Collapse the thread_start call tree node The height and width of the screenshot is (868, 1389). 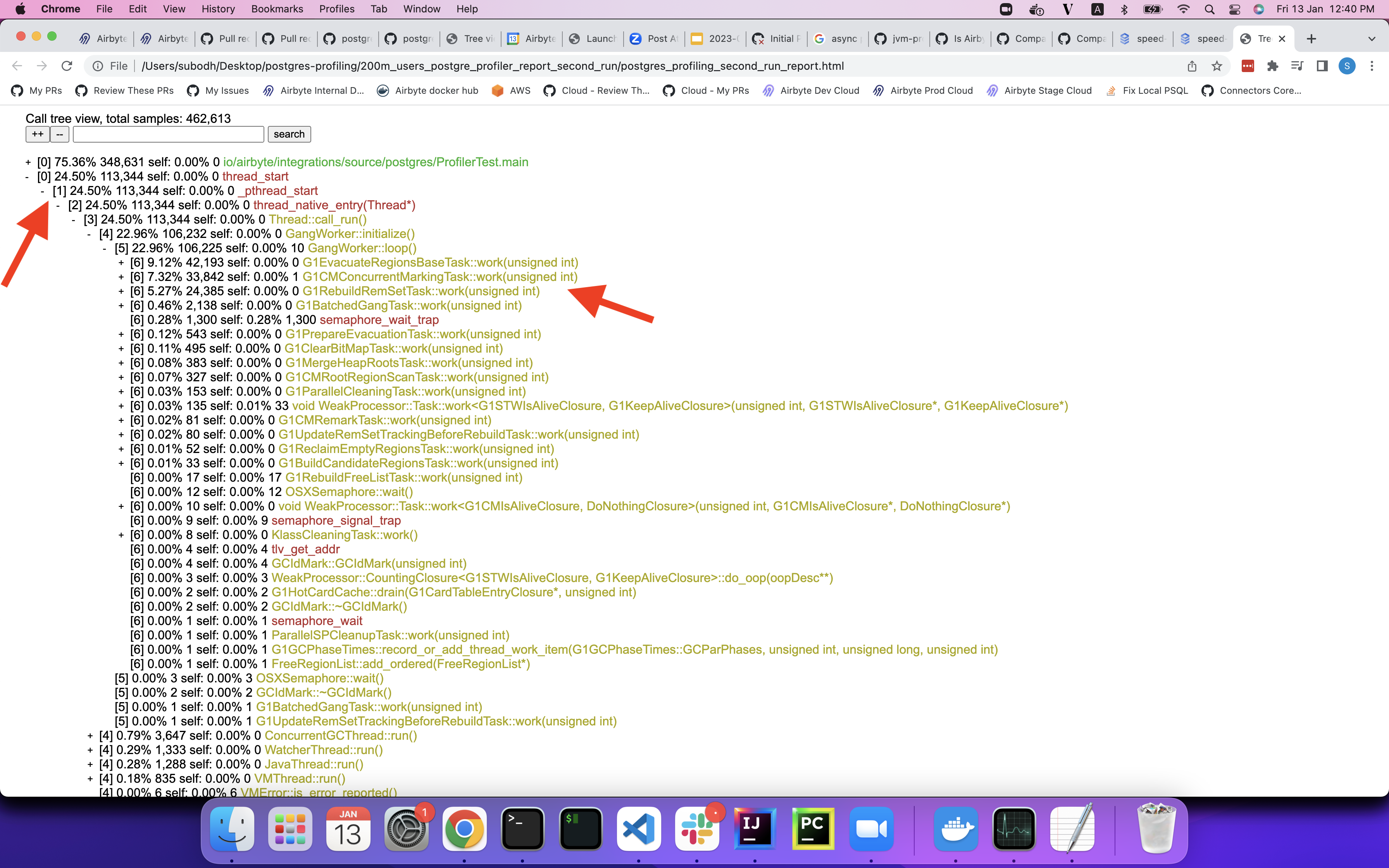pos(27,176)
